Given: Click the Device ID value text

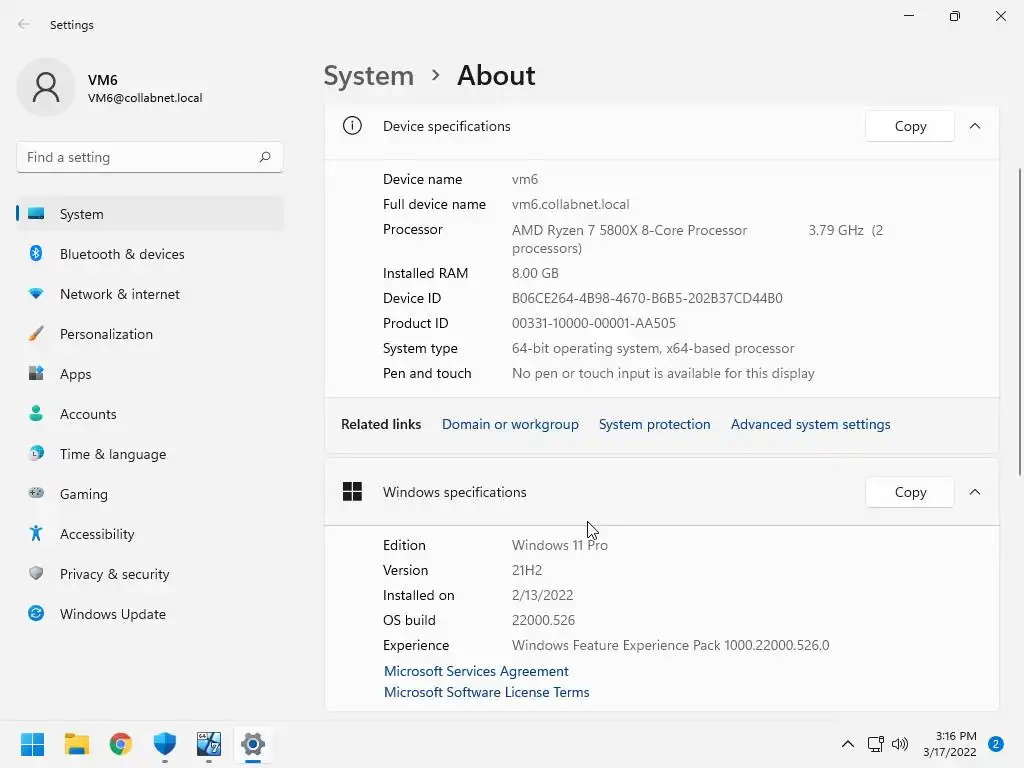Looking at the screenshot, I should click(647, 298).
